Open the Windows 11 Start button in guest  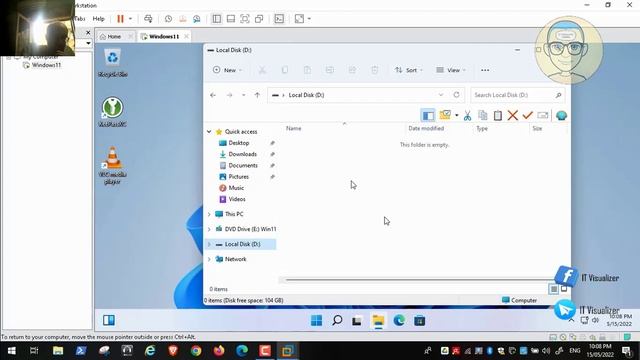pyautogui.click(x=316, y=320)
